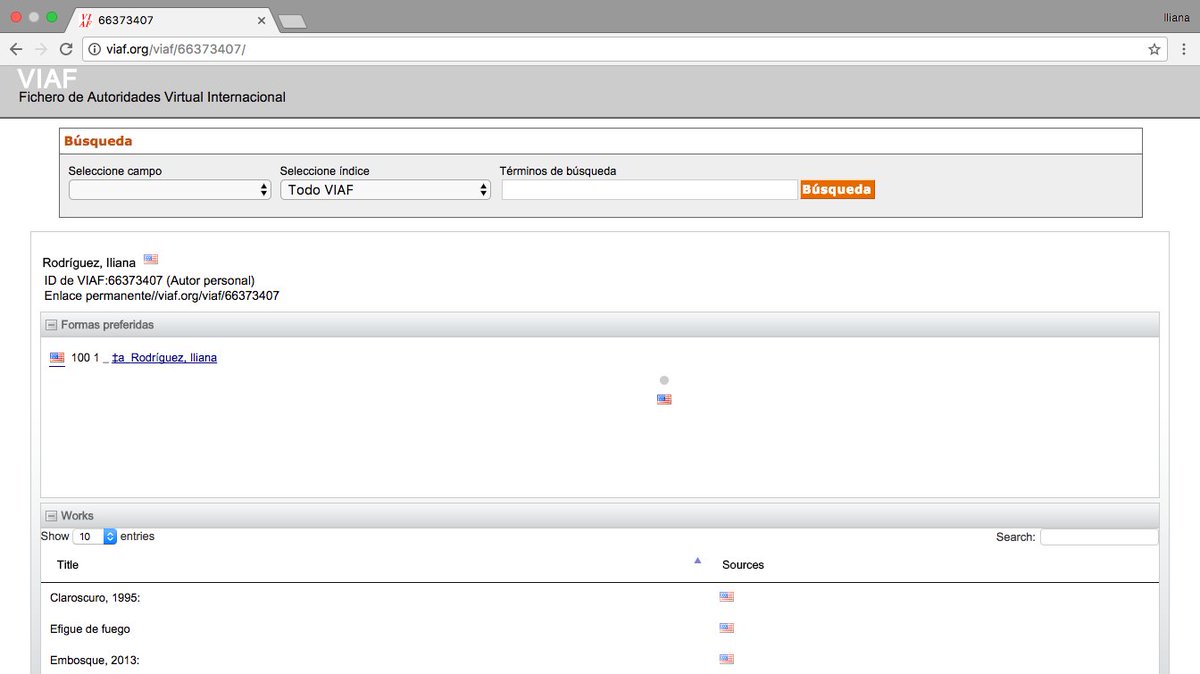This screenshot has width=1200, height=674.
Task: Click the address bar URL
Action: coord(175,49)
